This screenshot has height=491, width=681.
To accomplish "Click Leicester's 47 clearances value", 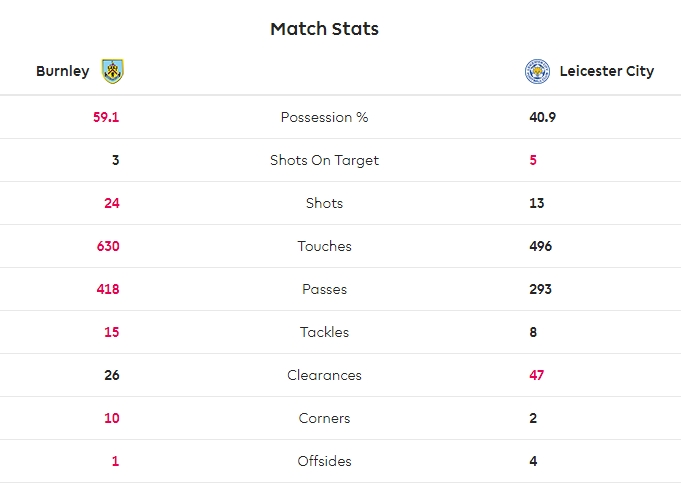I will (x=537, y=375).
